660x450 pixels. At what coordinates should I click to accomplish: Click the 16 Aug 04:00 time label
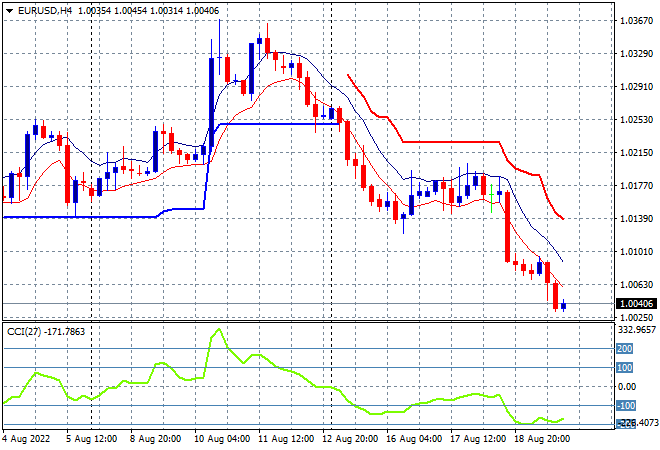point(414,439)
